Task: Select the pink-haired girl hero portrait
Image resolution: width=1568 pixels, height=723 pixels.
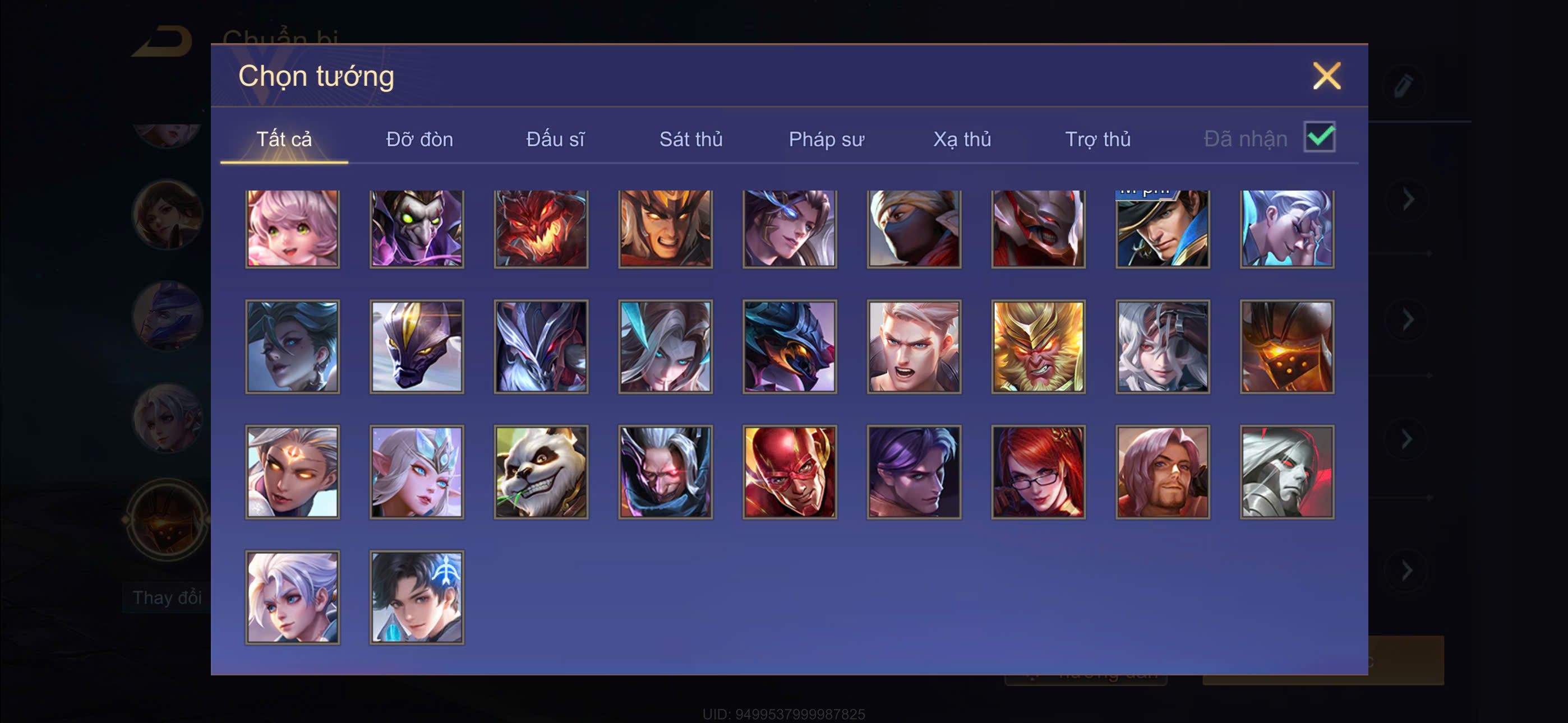Action: [x=292, y=229]
